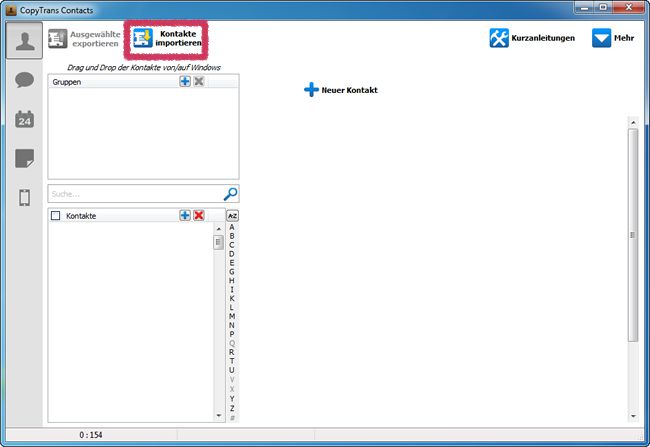Open the Messages speech bubble section
650x447 pixels.
click(24, 80)
